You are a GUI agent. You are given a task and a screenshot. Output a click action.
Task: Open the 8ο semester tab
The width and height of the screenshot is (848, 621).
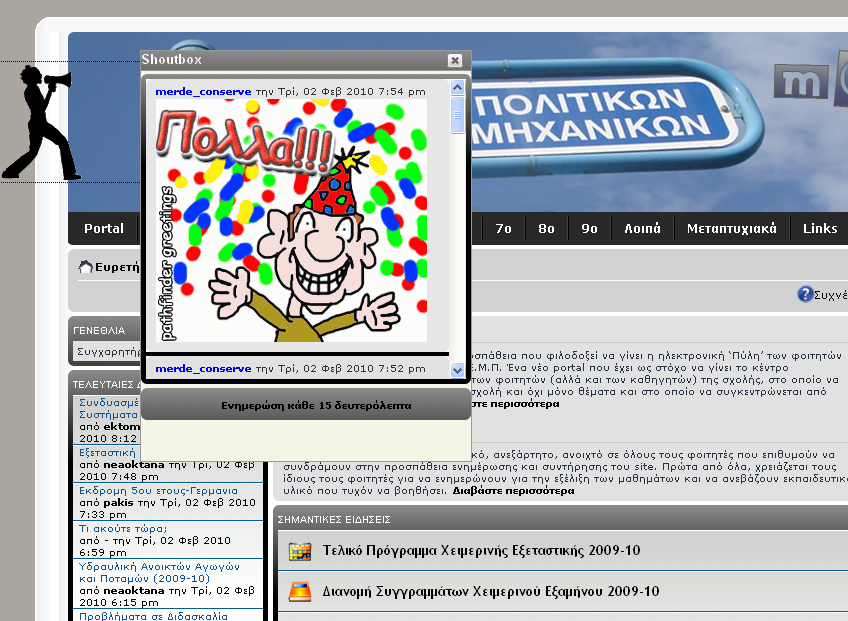click(546, 229)
